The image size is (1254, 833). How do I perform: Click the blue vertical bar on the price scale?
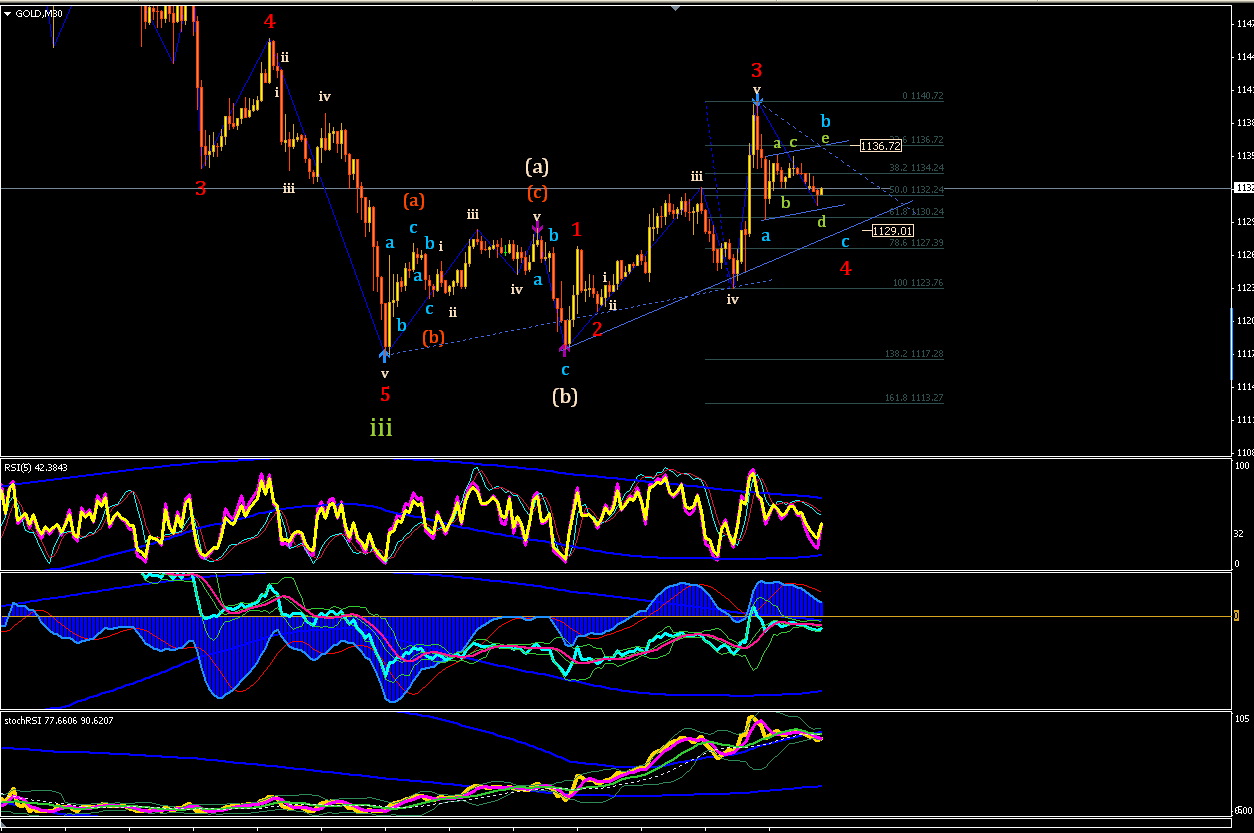1231,344
